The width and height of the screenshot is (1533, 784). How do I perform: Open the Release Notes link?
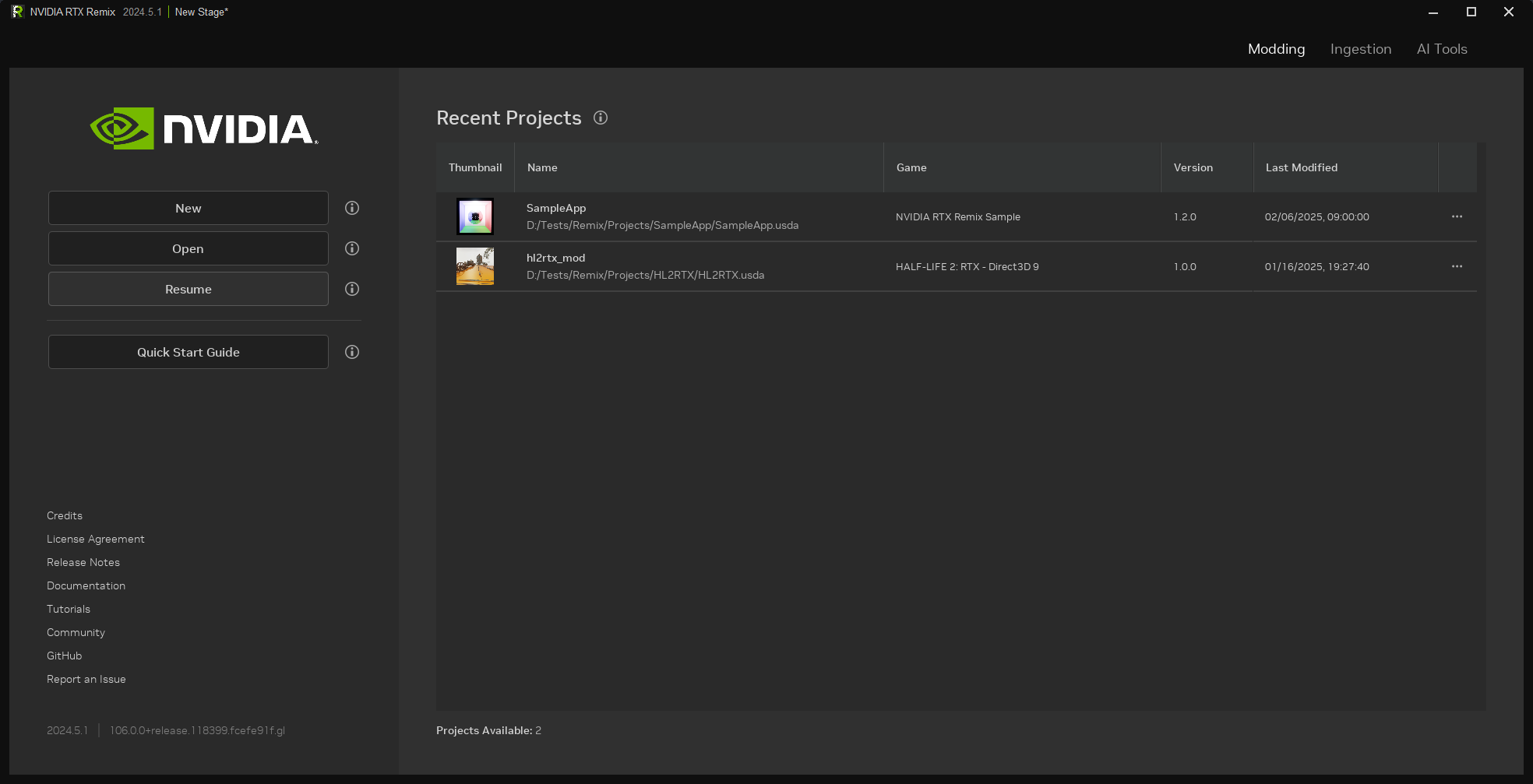(83, 562)
